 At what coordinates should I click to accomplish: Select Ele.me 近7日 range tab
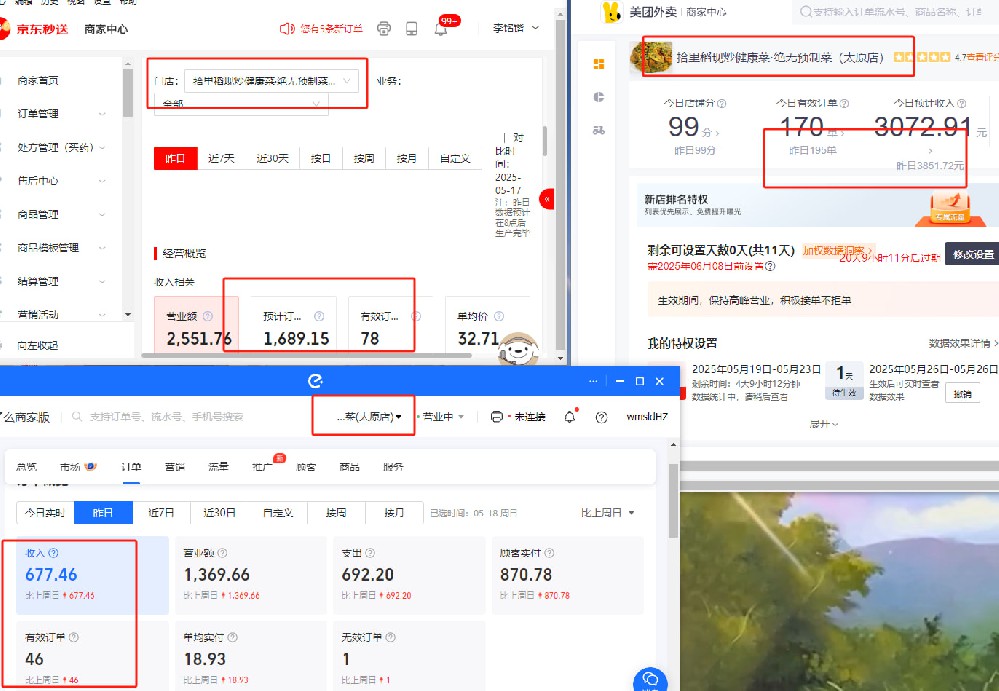coord(161,513)
